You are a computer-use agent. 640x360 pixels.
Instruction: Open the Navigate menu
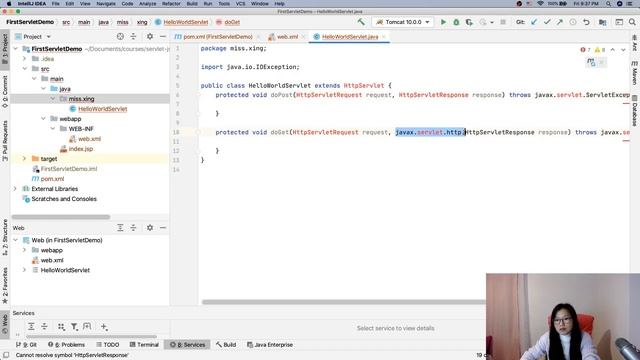click(x=106, y=4)
